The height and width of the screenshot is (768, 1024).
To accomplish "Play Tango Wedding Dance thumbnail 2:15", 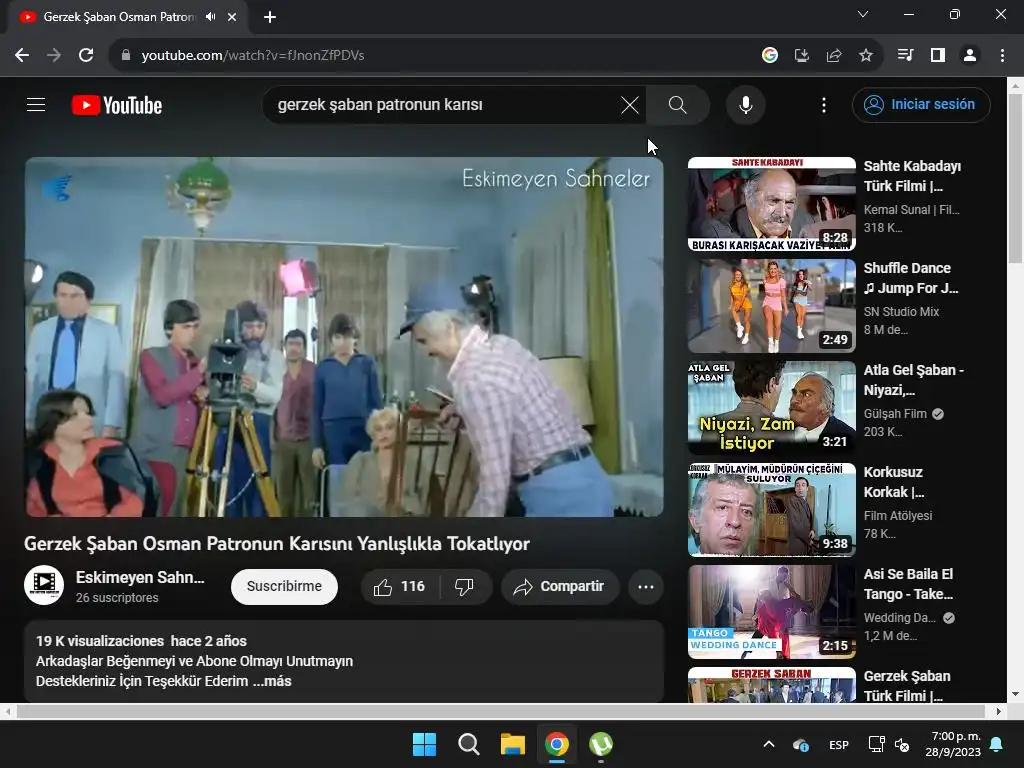I will pyautogui.click(x=771, y=611).
